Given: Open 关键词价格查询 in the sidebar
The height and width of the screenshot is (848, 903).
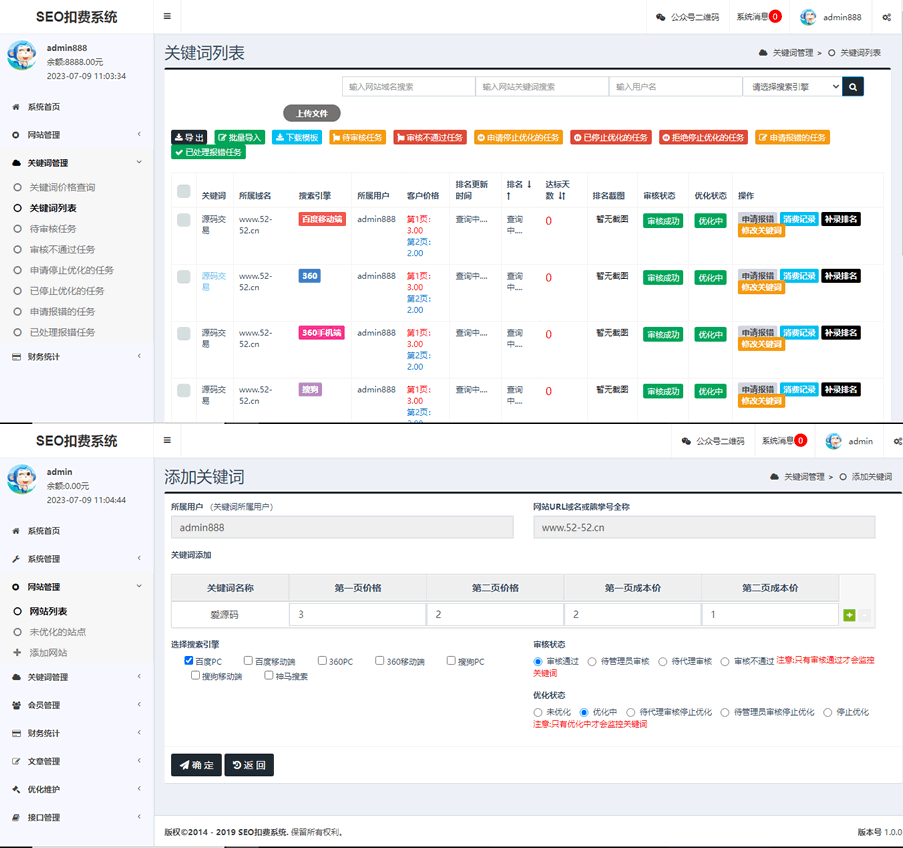Looking at the screenshot, I should coord(62,187).
